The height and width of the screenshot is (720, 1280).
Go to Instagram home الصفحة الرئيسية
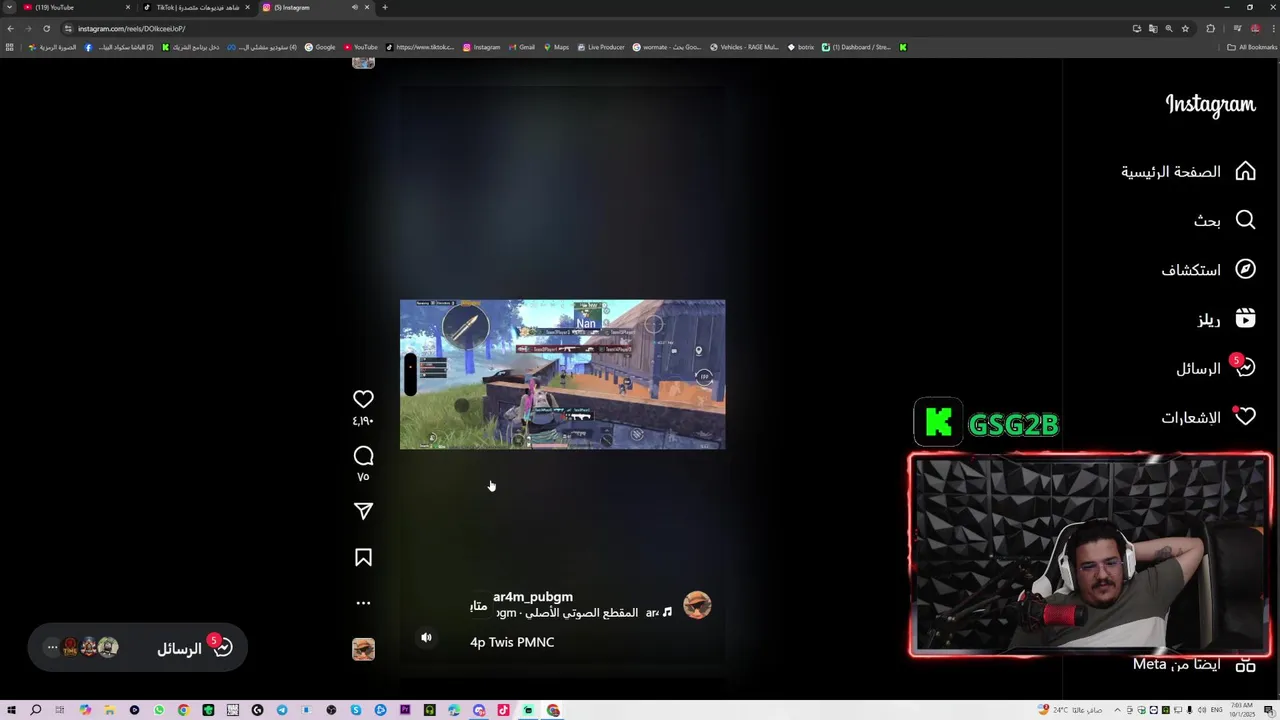pyautogui.click(x=1189, y=172)
